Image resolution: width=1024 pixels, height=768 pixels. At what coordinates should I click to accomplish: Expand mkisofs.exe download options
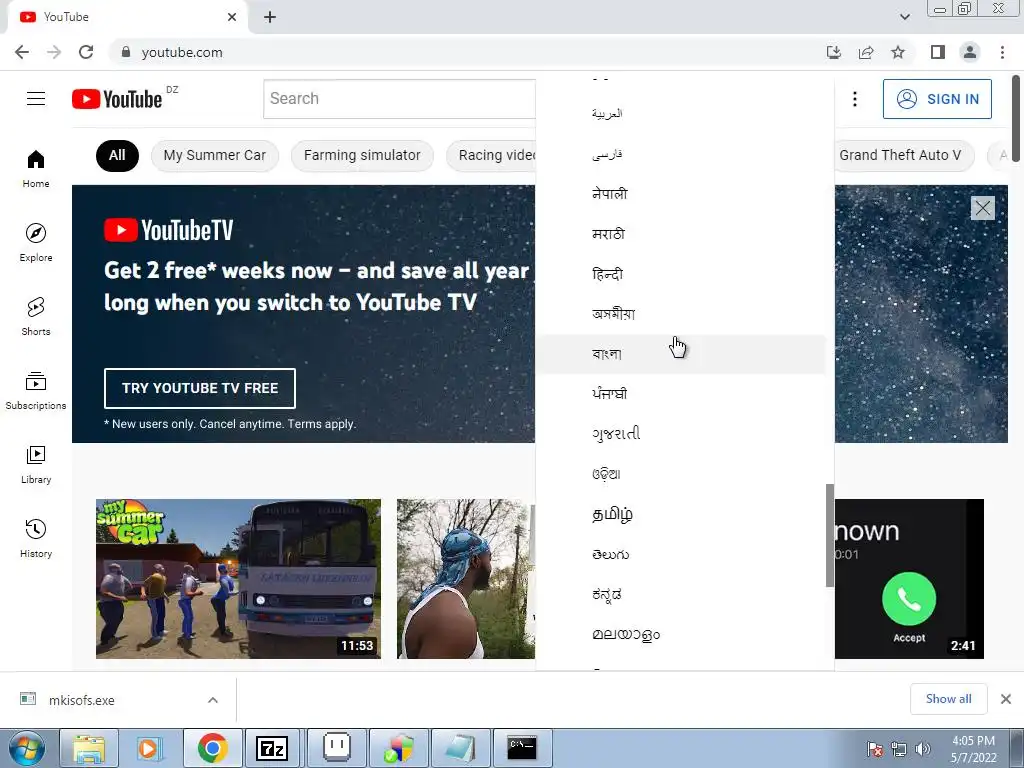[x=213, y=700]
